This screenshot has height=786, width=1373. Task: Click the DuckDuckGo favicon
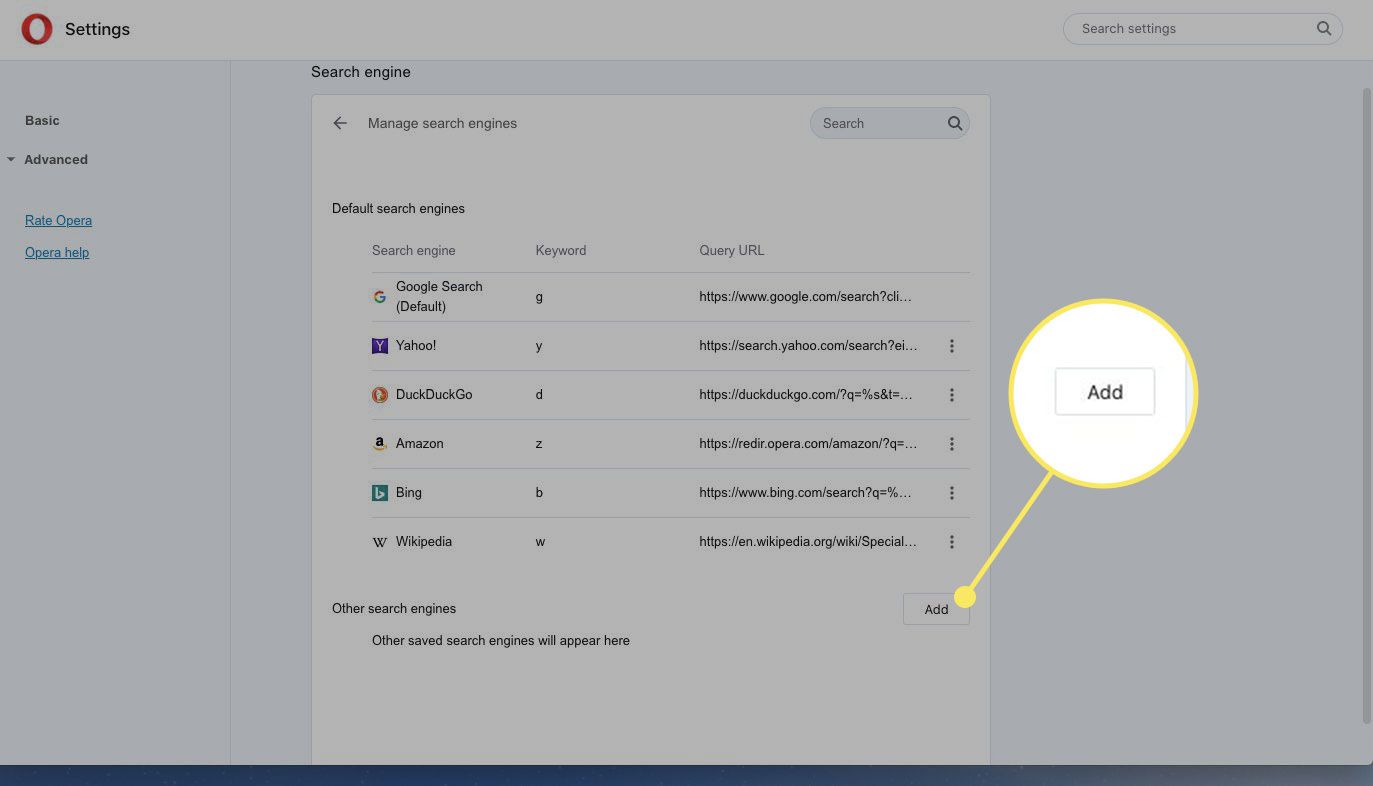379,395
